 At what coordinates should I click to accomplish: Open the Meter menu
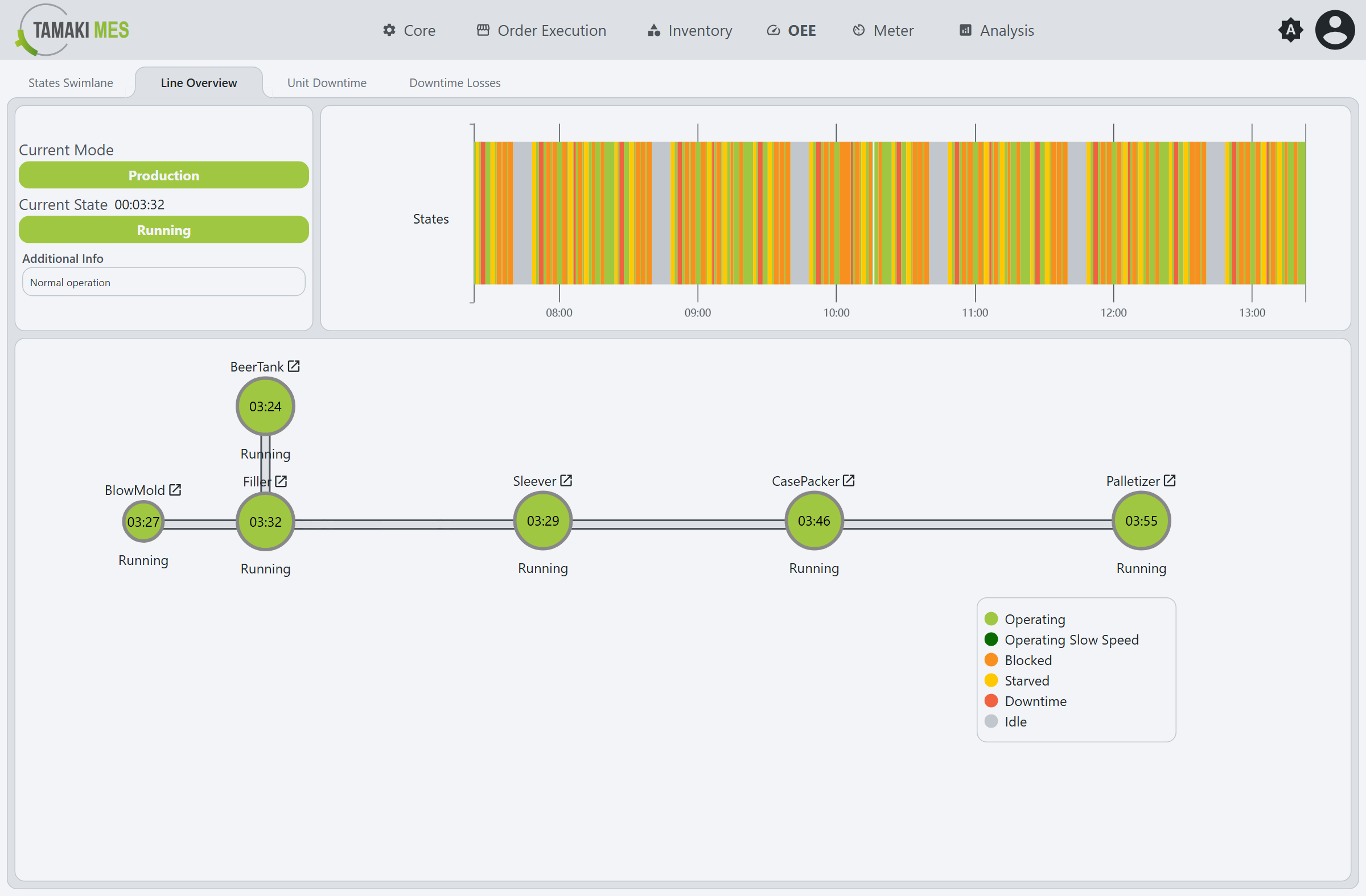(883, 30)
